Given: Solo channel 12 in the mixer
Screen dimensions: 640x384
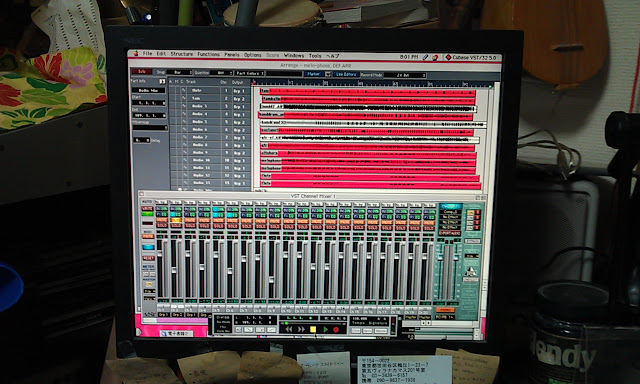Looking at the screenshot, I should [x=317, y=226].
